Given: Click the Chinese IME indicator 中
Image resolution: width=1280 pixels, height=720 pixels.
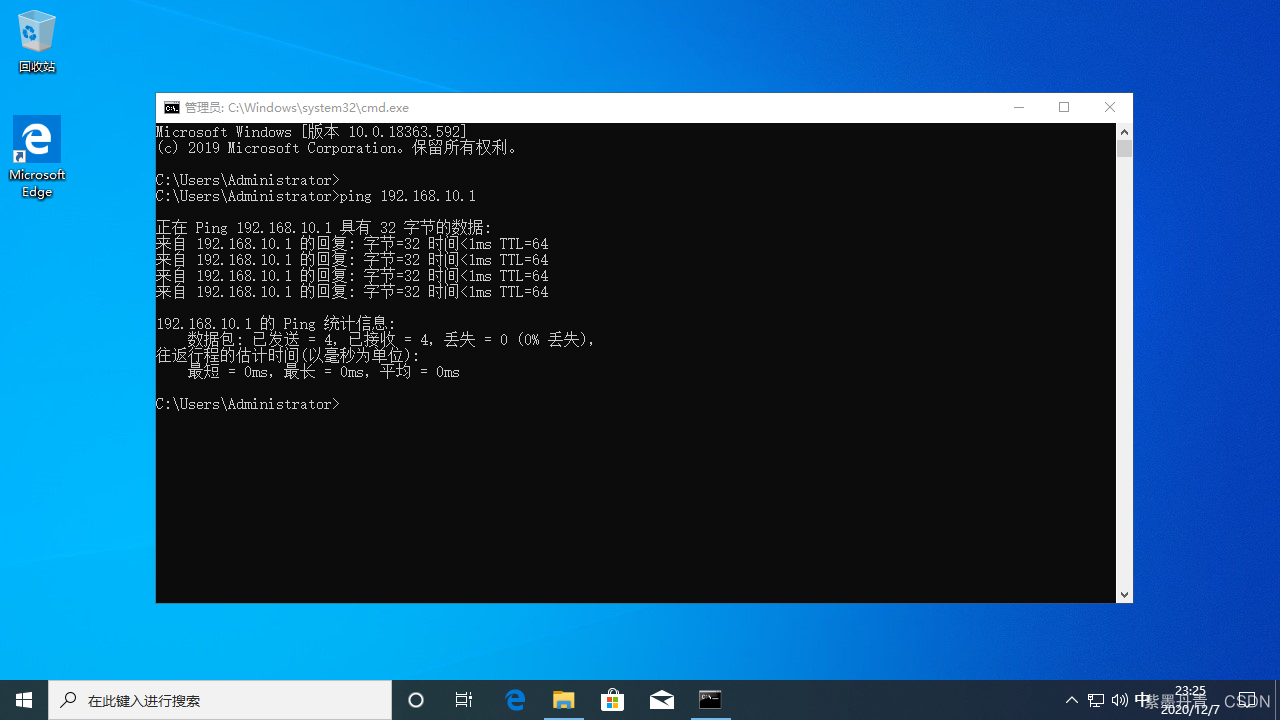Looking at the screenshot, I should 1142,700.
